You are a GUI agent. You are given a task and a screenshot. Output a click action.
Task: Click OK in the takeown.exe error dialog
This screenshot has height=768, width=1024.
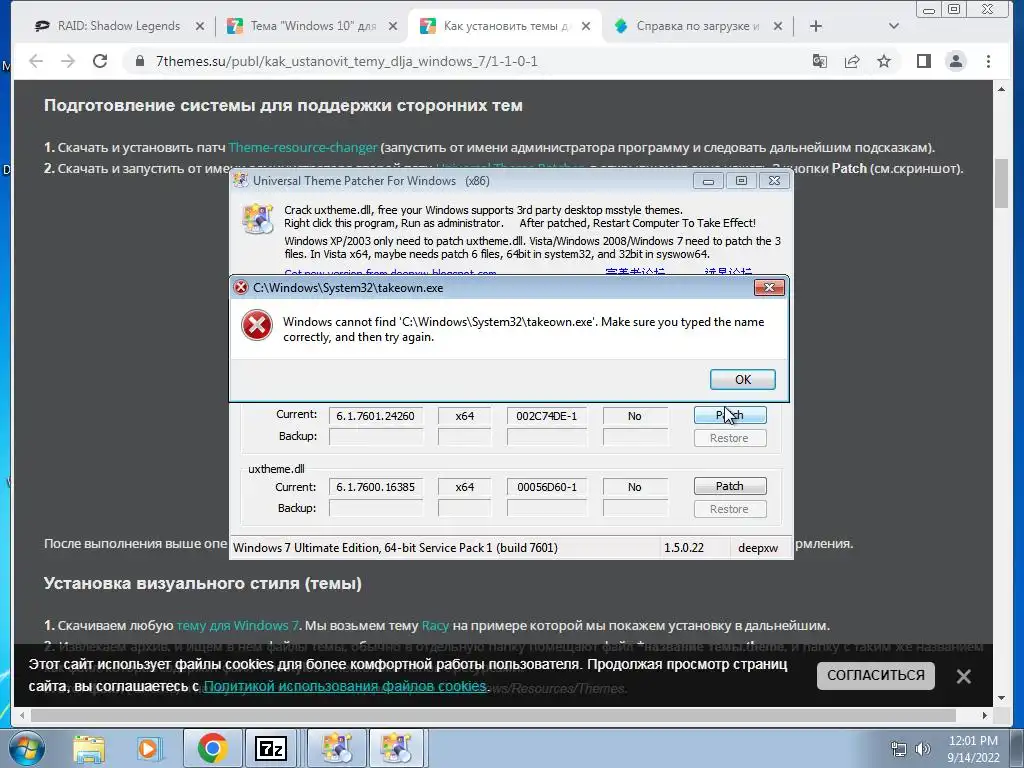click(x=743, y=379)
